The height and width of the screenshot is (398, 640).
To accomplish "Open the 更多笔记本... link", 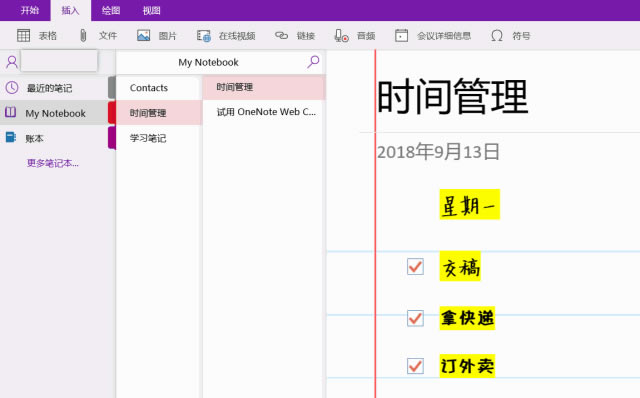I will pos(53,163).
